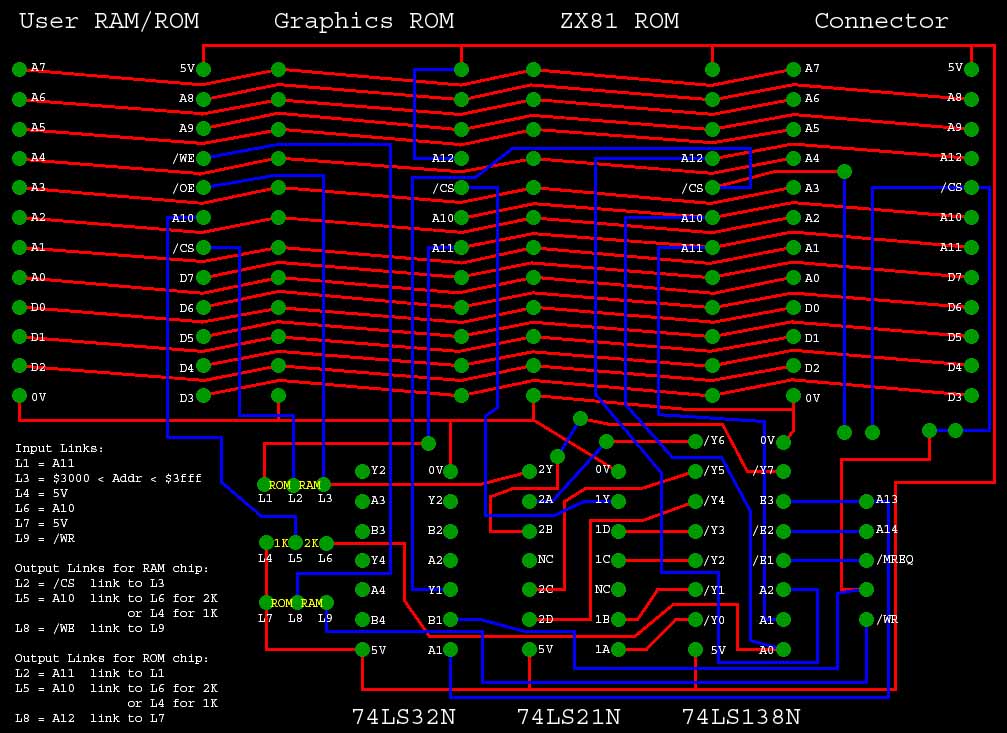Select the A7 pad on User RAM/ROM column

pos(18,69)
